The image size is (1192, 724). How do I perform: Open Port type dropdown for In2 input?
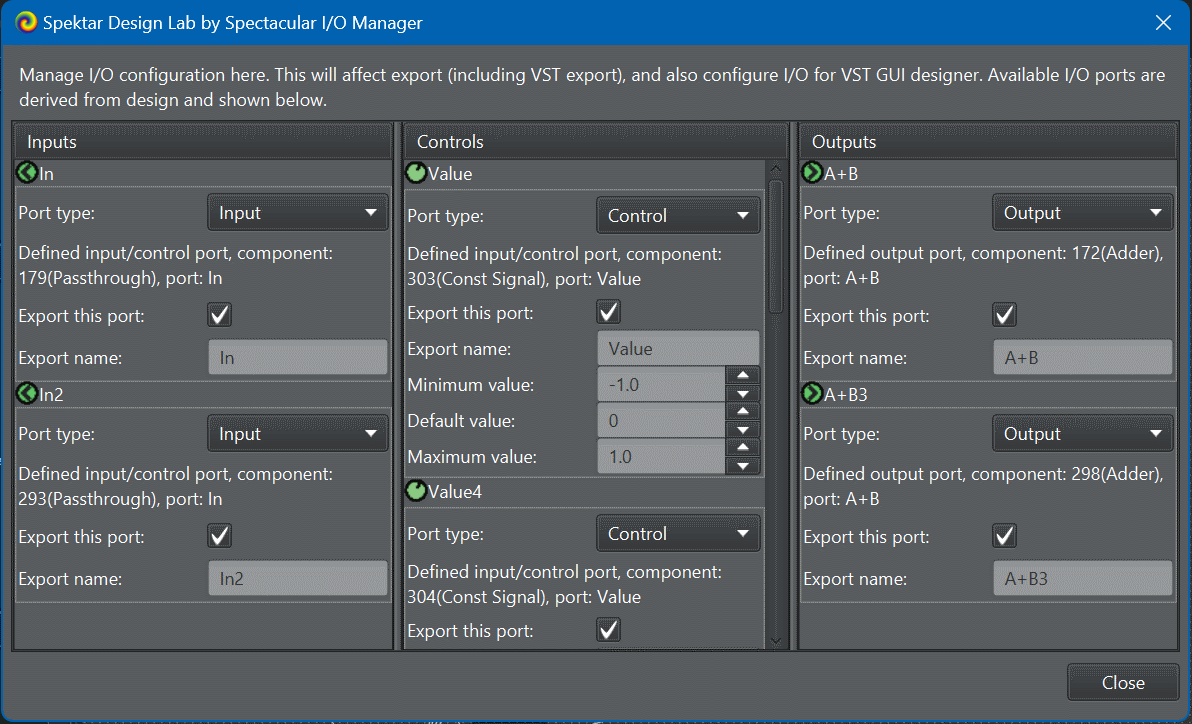click(297, 434)
